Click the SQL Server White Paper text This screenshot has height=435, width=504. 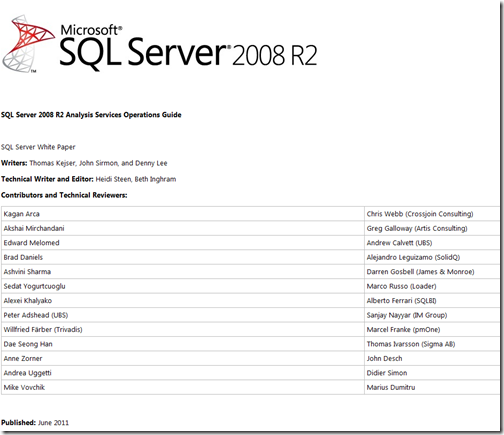38,147
